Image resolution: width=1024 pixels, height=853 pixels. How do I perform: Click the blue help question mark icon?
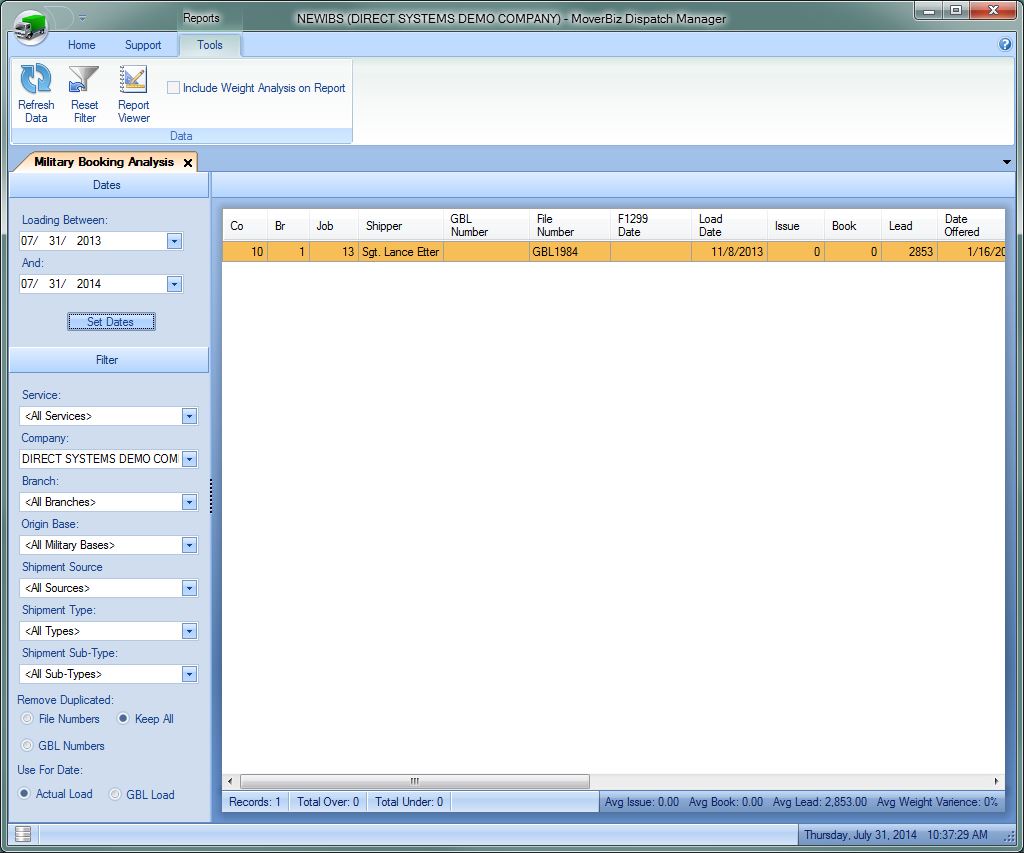(1005, 45)
